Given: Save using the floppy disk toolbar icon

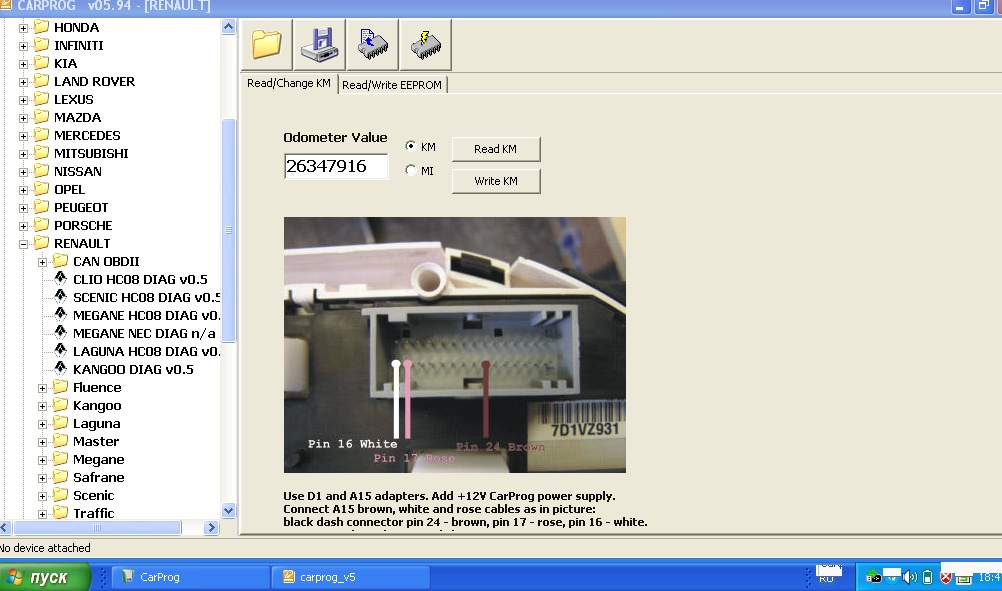Looking at the screenshot, I should coord(320,44).
